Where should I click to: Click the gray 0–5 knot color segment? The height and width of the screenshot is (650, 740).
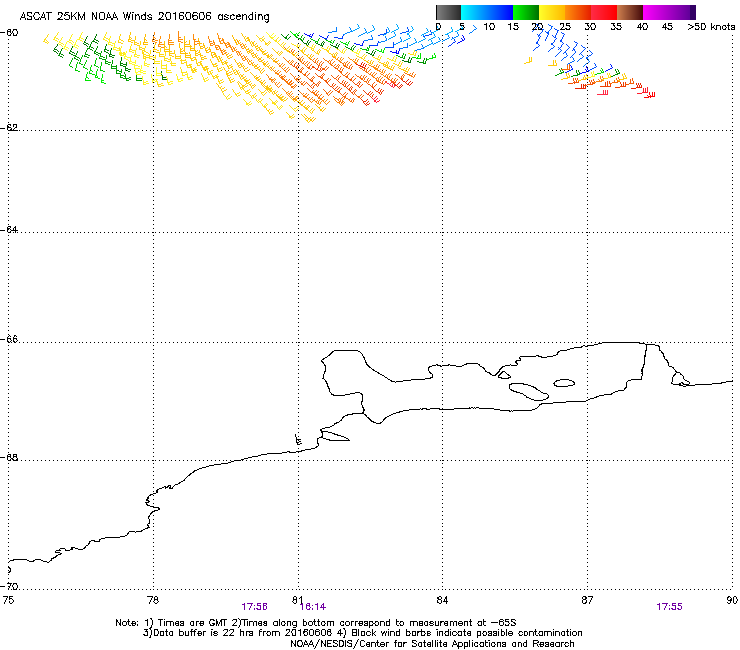click(x=448, y=12)
